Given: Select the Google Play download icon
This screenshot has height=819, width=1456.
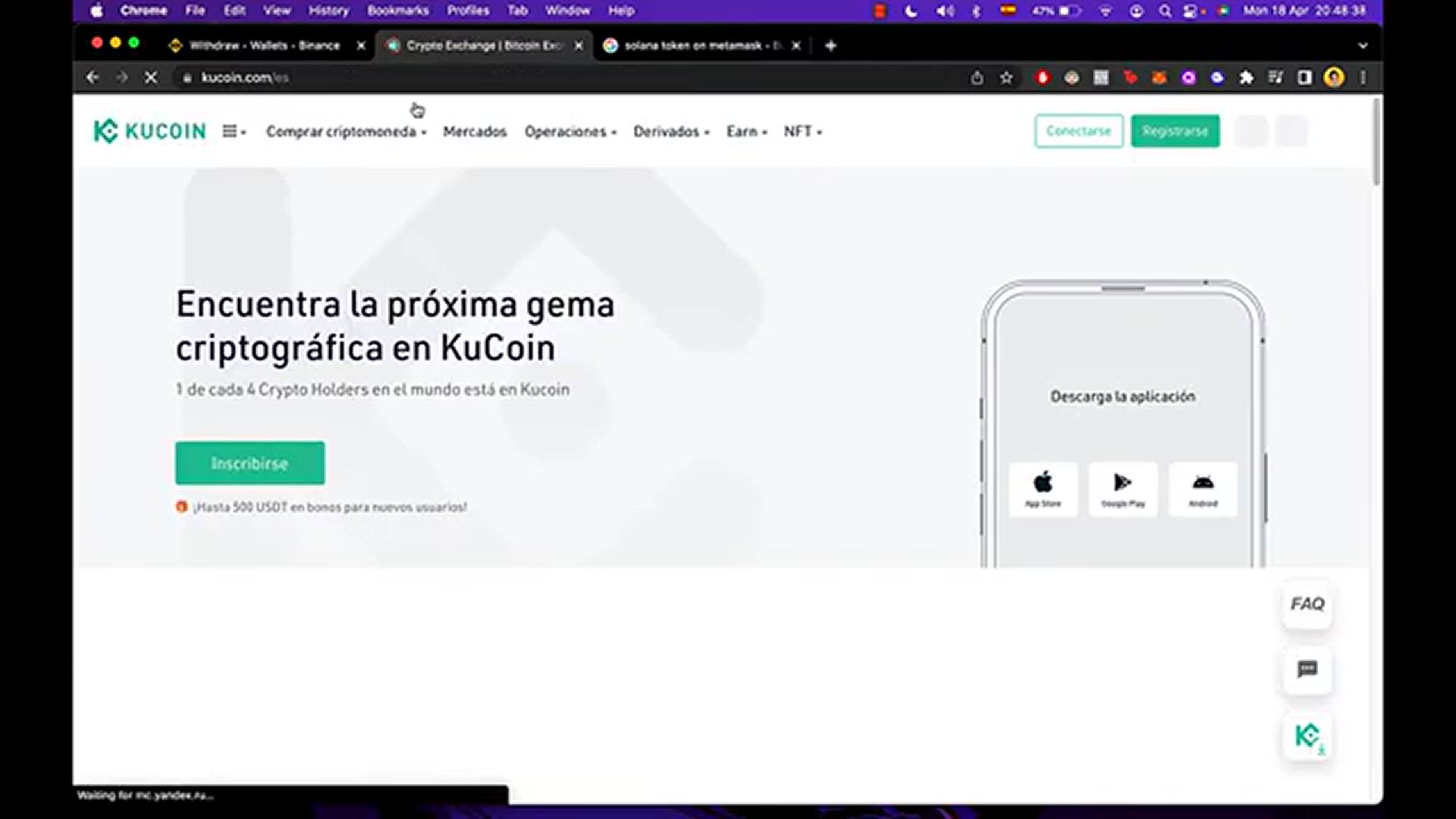Looking at the screenshot, I should 1123,489.
